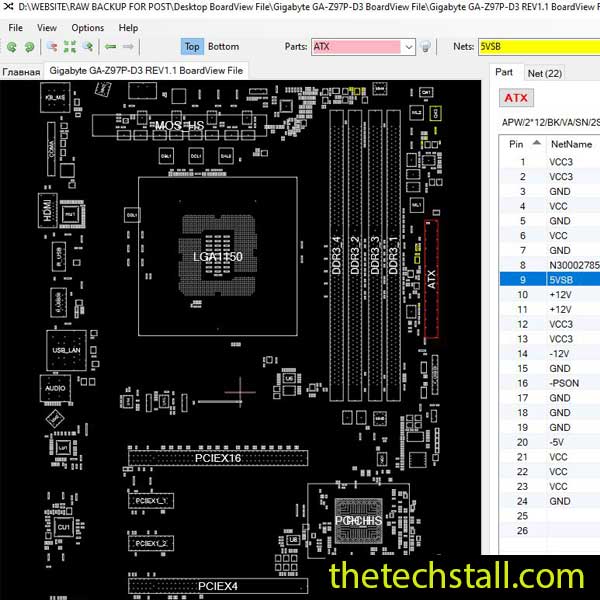
Task: Switch board view to Top side
Action: (192, 46)
